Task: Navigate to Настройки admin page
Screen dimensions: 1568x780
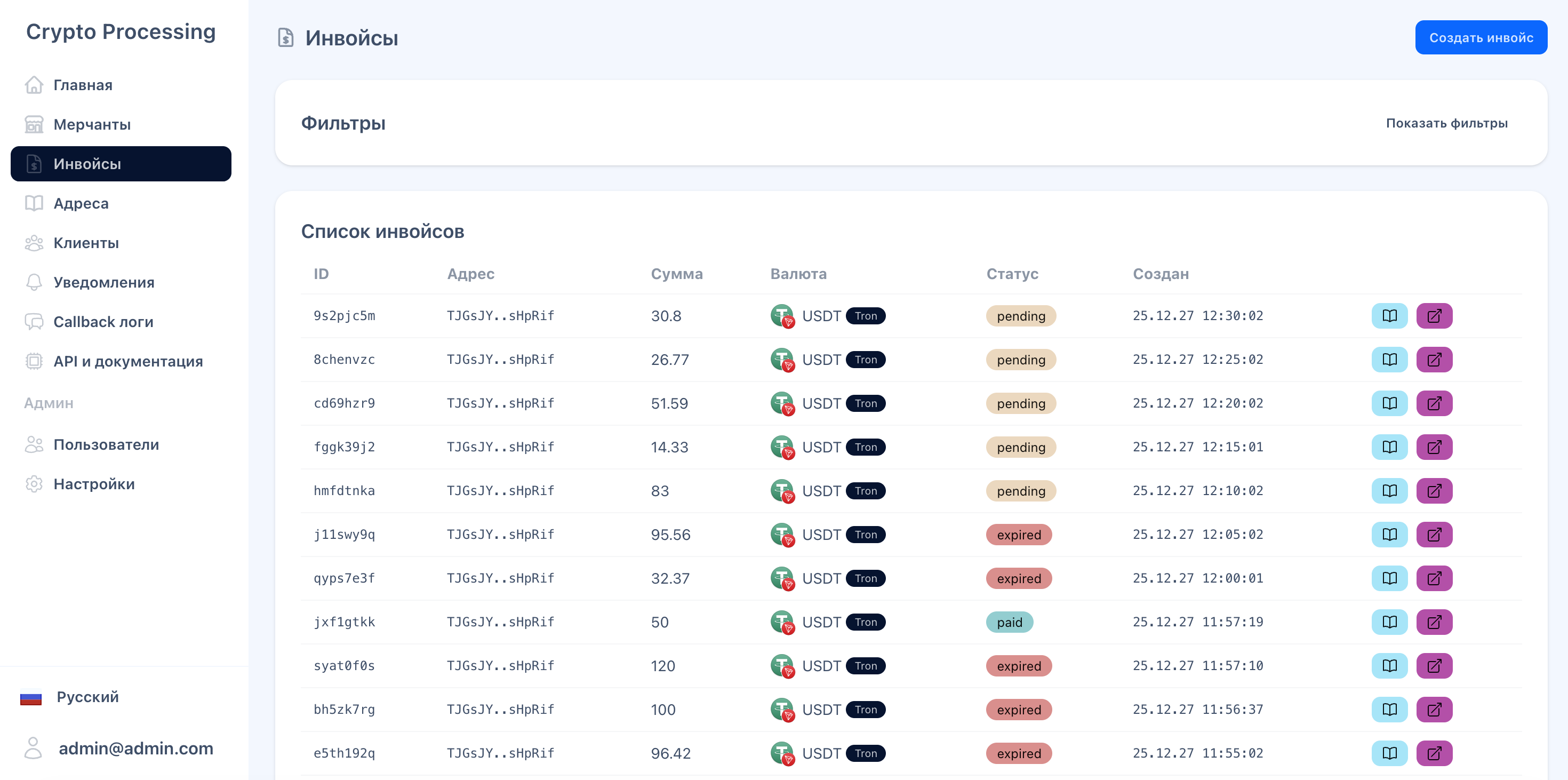Action: pos(94,484)
